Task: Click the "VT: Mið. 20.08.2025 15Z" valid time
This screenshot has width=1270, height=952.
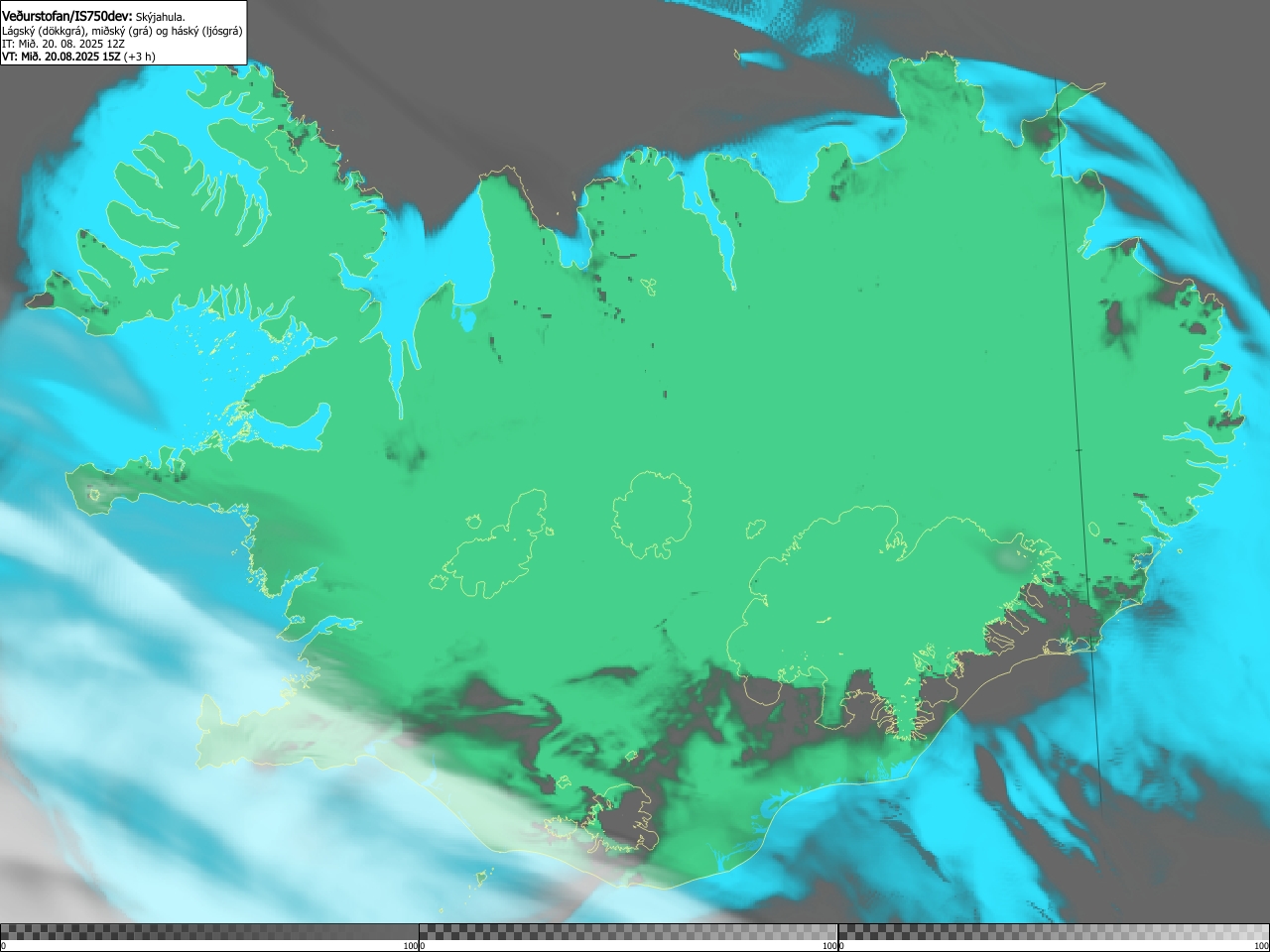Action: click(62, 57)
